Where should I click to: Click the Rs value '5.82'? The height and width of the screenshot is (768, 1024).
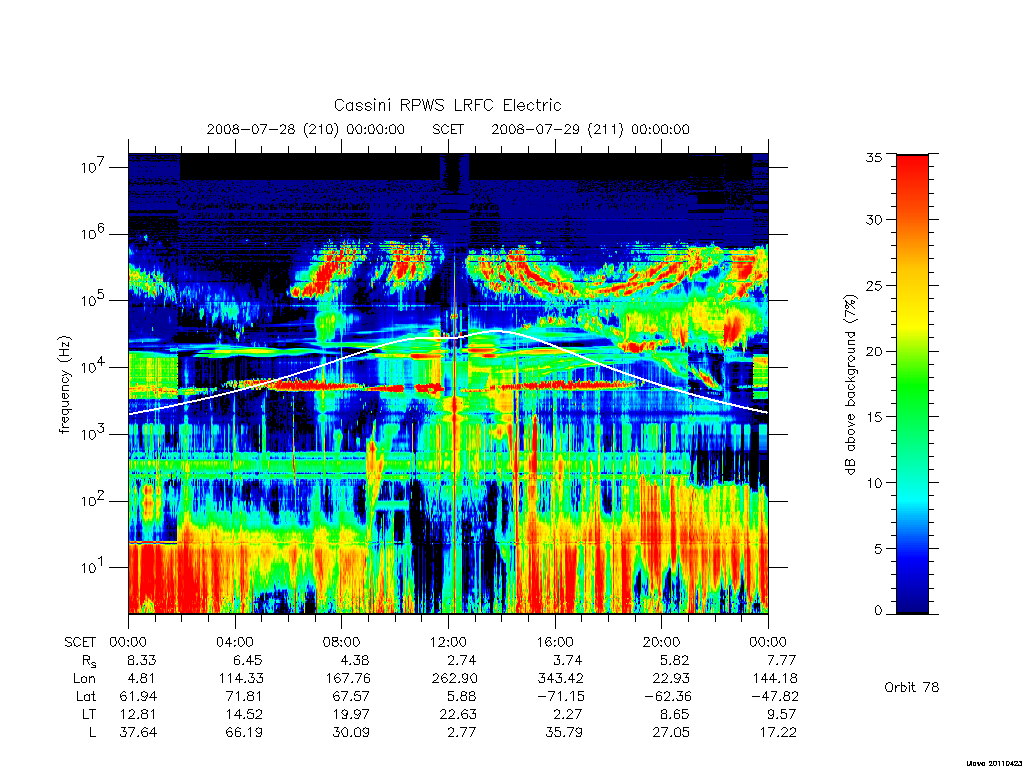[675, 660]
